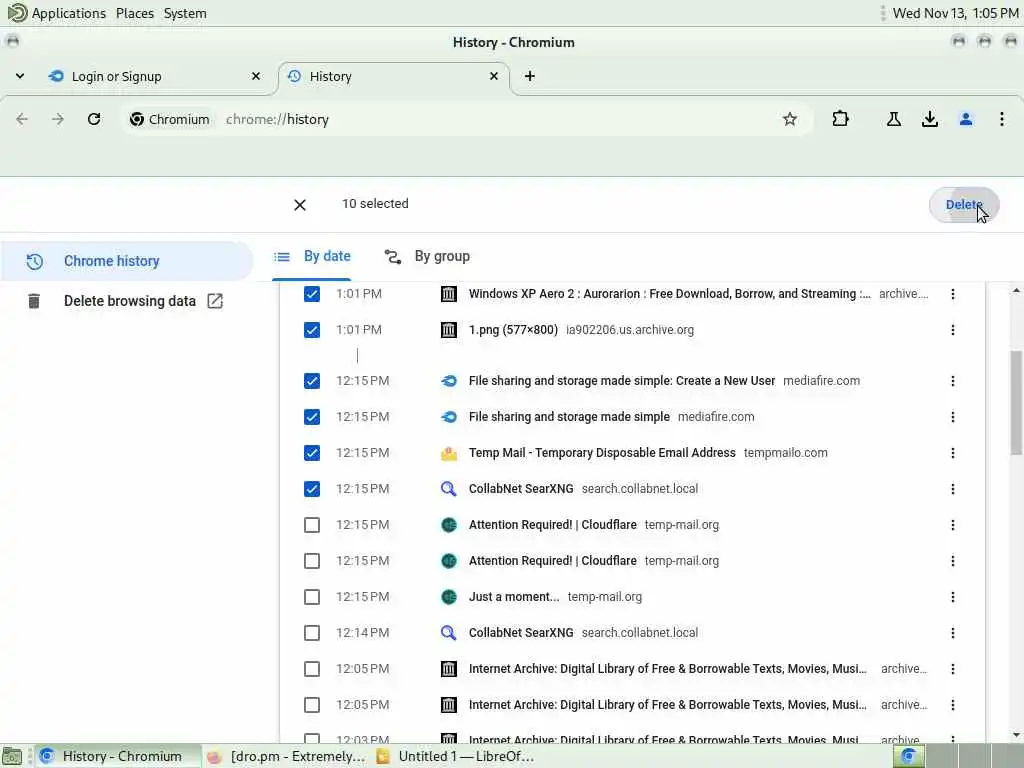Screen dimensions: 1024x768
Task: Click the scrollbar down arrow
Action: click(1016, 735)
